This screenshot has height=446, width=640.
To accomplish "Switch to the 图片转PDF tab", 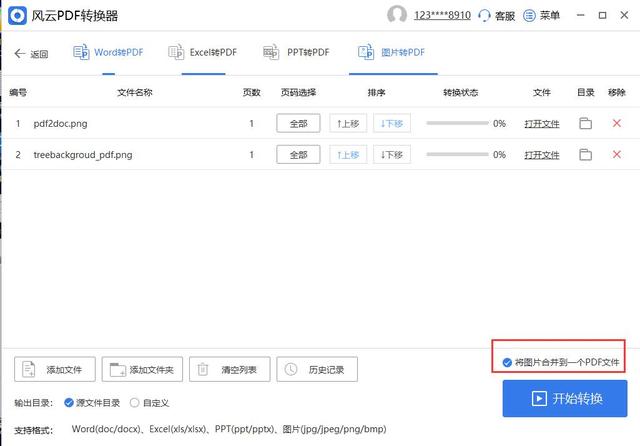I will [x=392, y=53].
